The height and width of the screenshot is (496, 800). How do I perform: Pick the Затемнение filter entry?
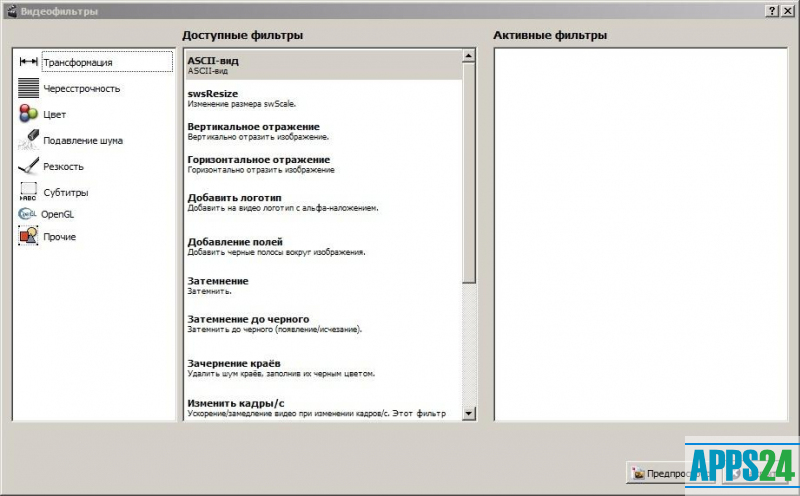click(323, 285)
